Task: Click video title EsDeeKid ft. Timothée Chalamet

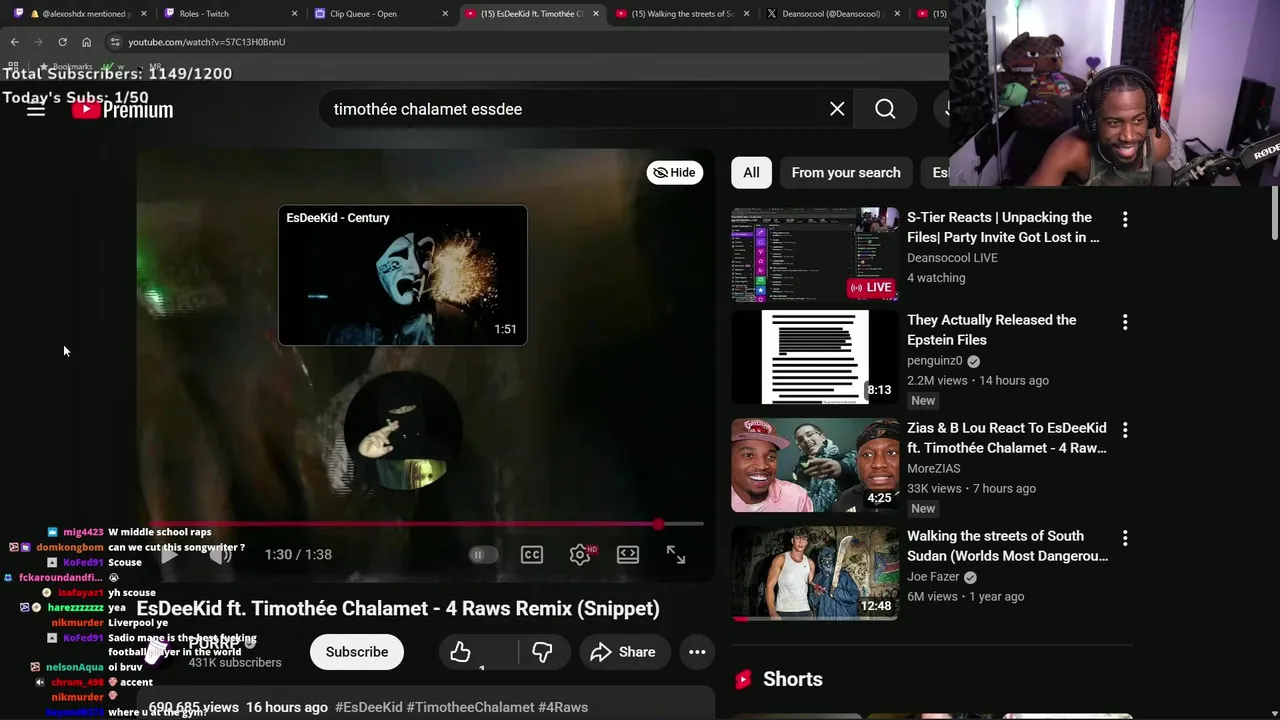Action: pyautogui.click(x=398, y=608)
